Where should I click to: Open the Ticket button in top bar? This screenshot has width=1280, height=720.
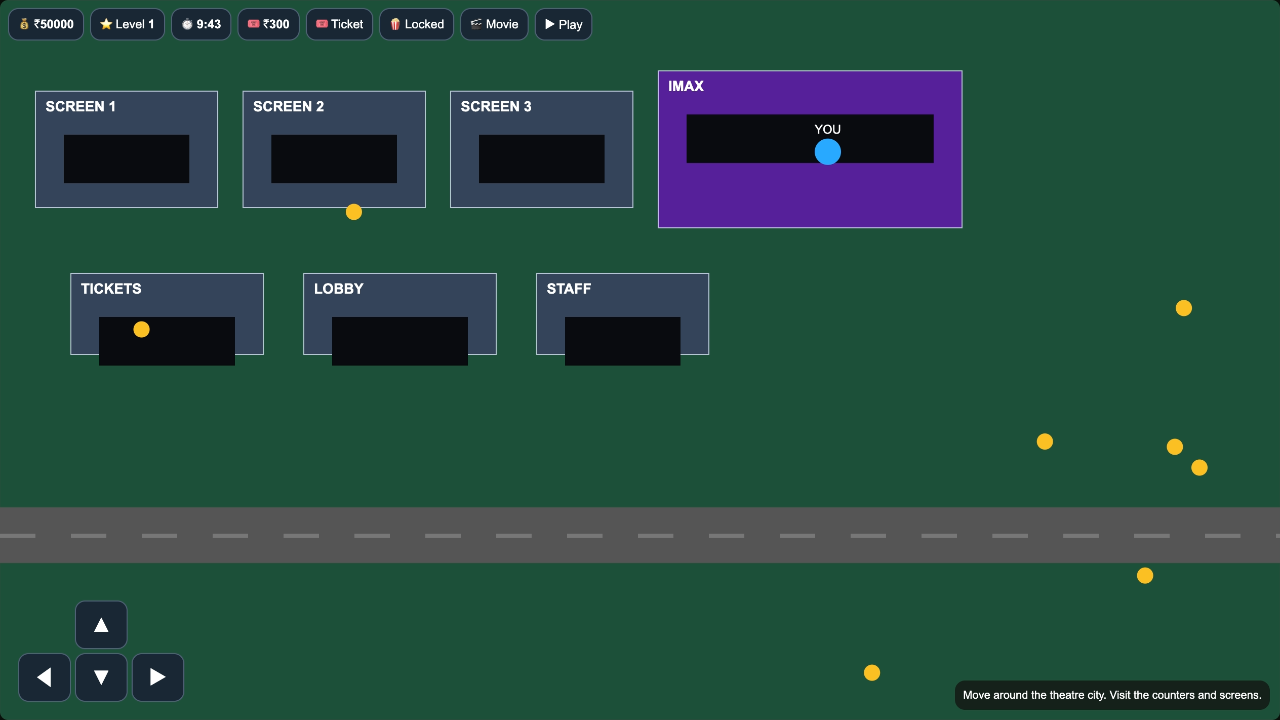click(x=339, y=24)
